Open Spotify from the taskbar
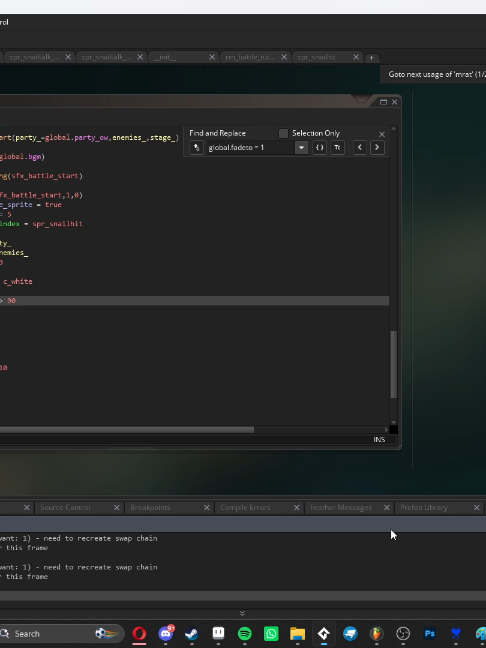 click(x=245, y=633)
